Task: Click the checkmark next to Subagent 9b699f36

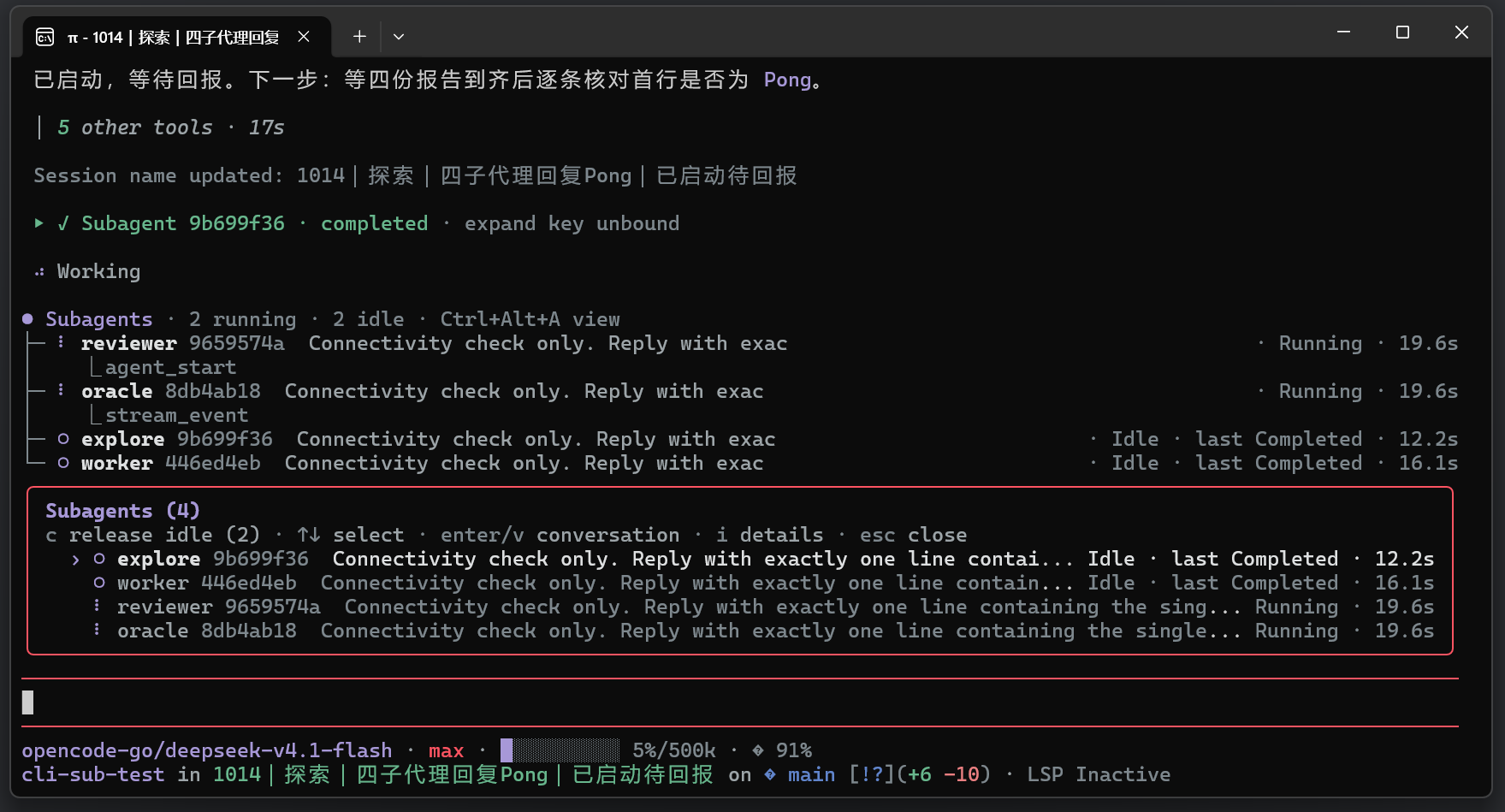Action: pos(63,223)
